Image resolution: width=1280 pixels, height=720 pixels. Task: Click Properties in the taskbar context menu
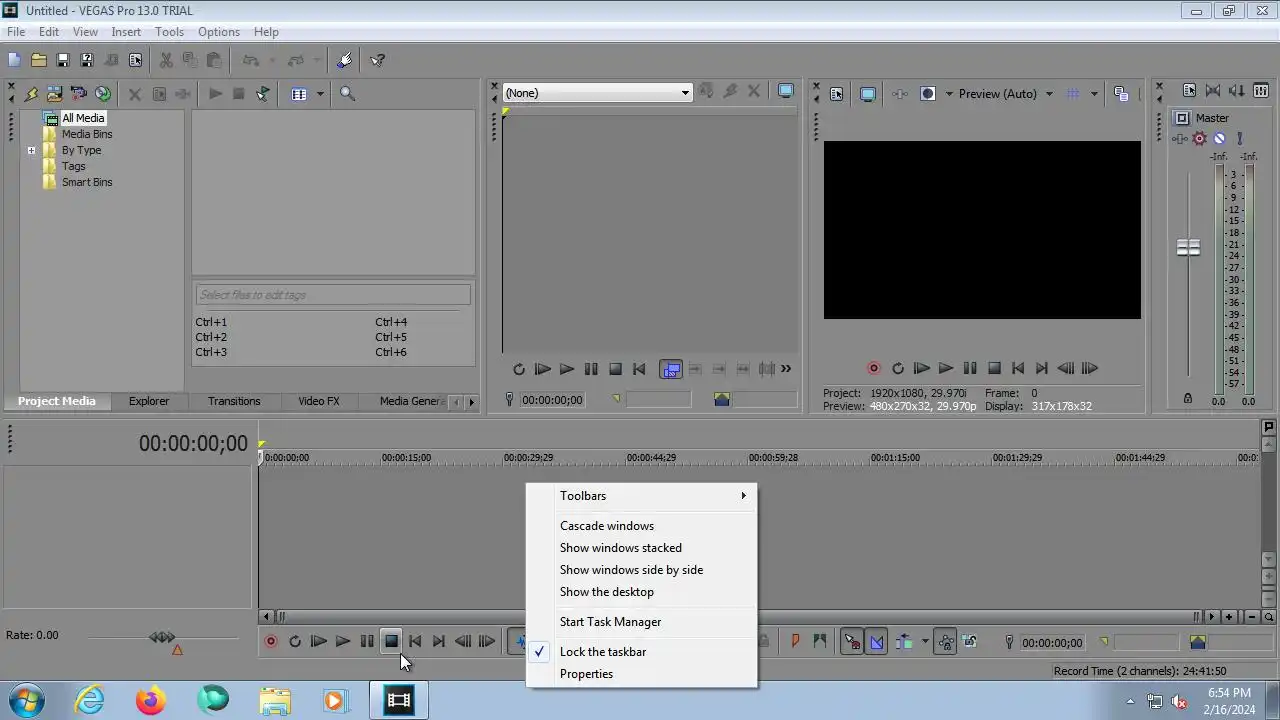click(642, 674)
